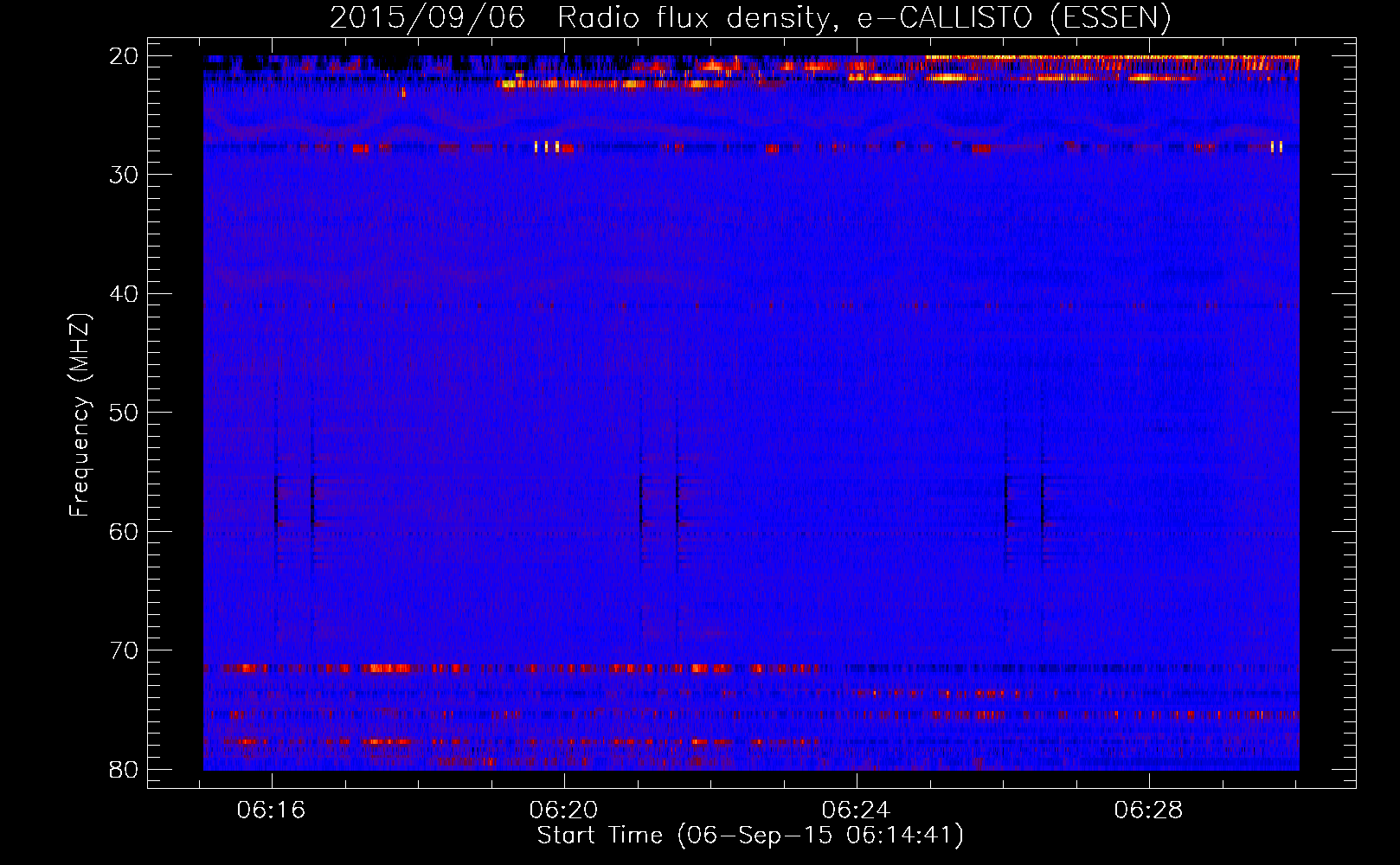Screen dimensions: 1400x865
Task: Click the 06:24 time tick label
Action: [x=857, y=811]
